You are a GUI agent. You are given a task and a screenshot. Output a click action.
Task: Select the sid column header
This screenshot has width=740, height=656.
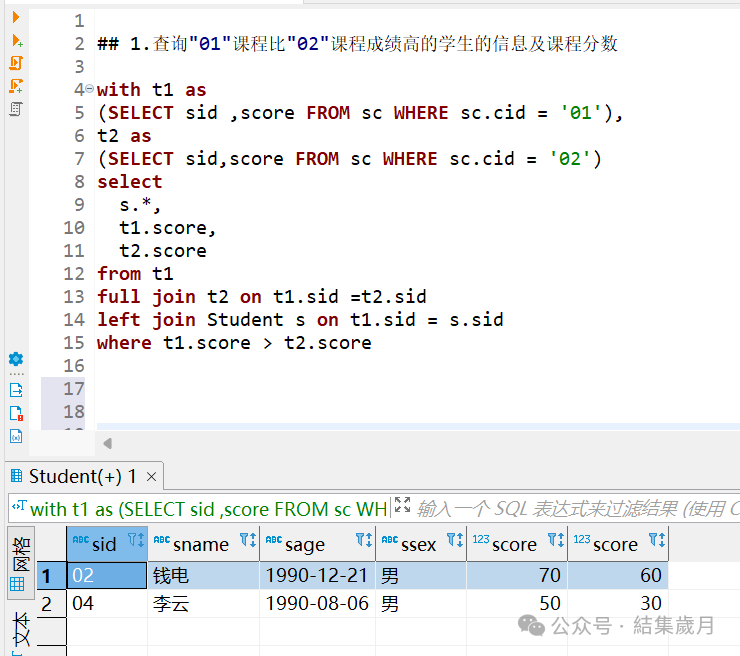click(107, 544)
